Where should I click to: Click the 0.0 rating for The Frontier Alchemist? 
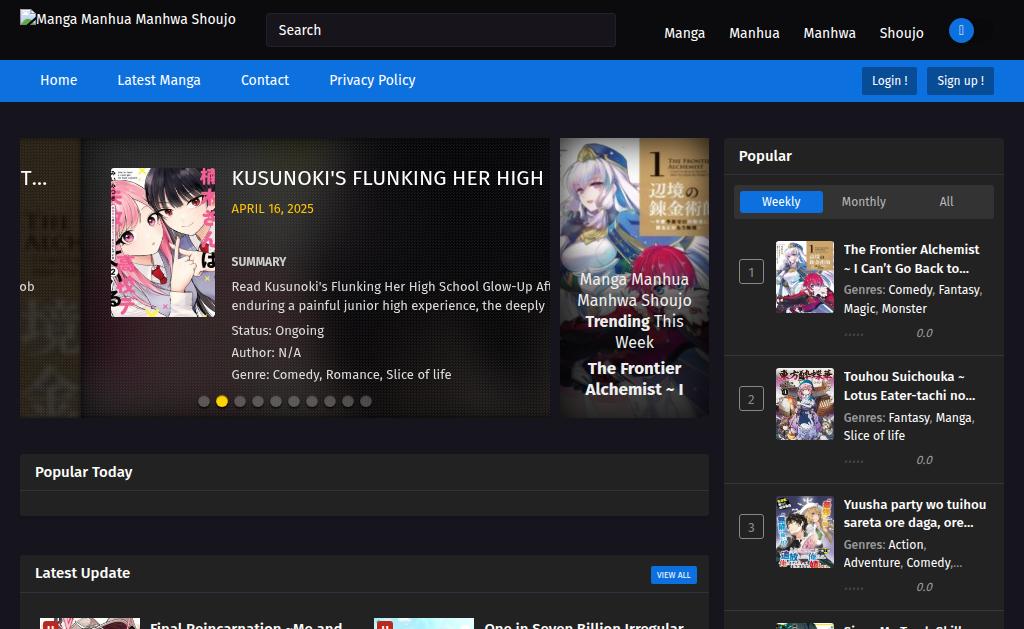924,333
